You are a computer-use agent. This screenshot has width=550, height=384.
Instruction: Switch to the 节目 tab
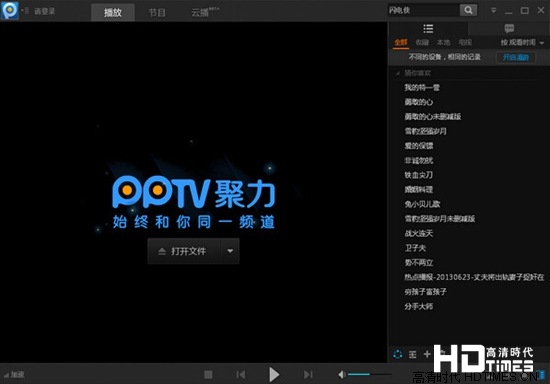157,13
